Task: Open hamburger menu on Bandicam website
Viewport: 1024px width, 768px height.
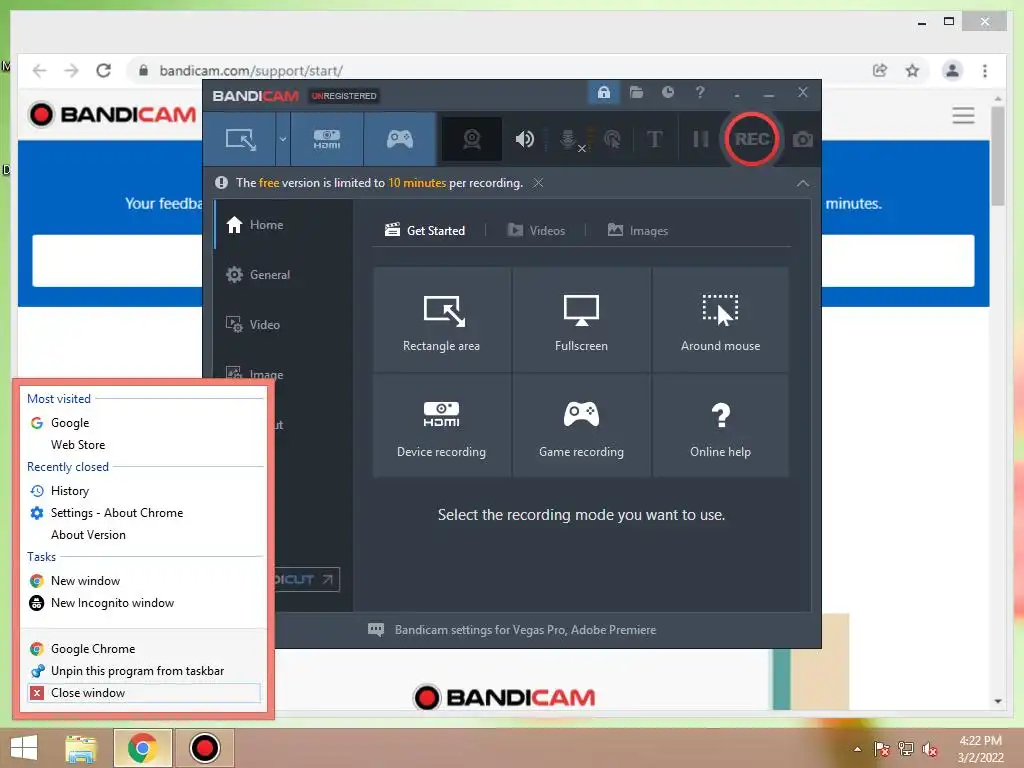Action: (x=963, y=116)
